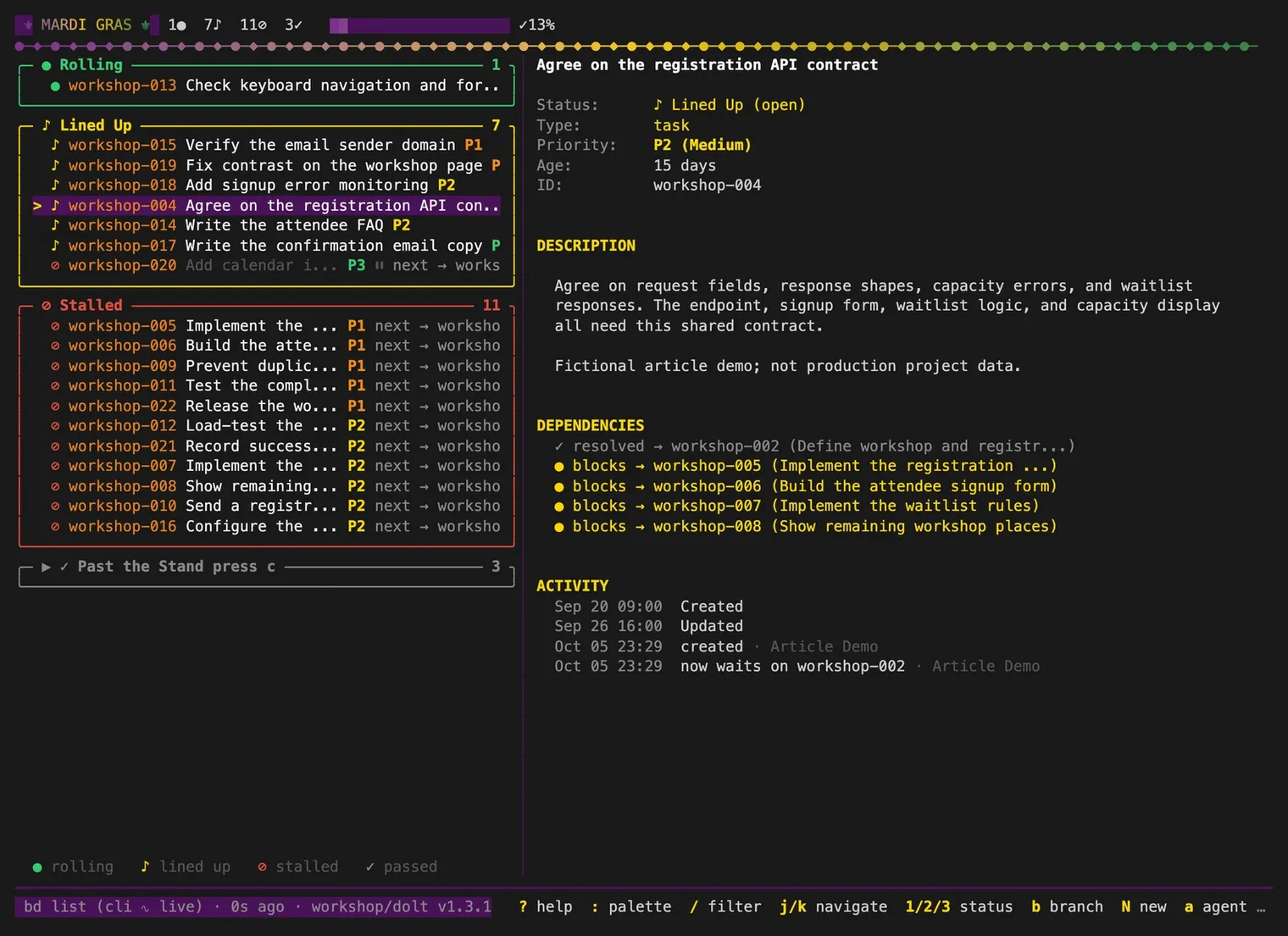Image resolution: width=1288 pixels, height=936 pixels.
Task: Click the yellow dot before blocks workshop-005
Action: click(x=559, y=466)
